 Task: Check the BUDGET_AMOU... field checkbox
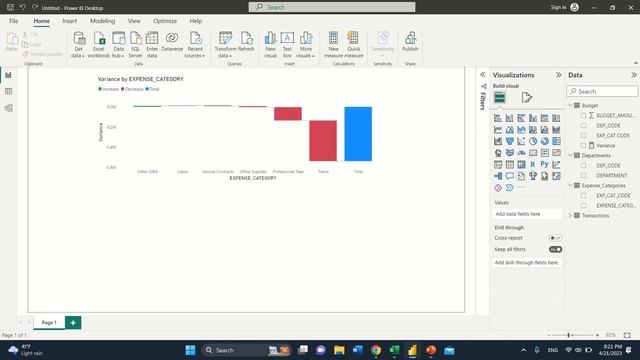pyautogui.click(x=583, y=116)
